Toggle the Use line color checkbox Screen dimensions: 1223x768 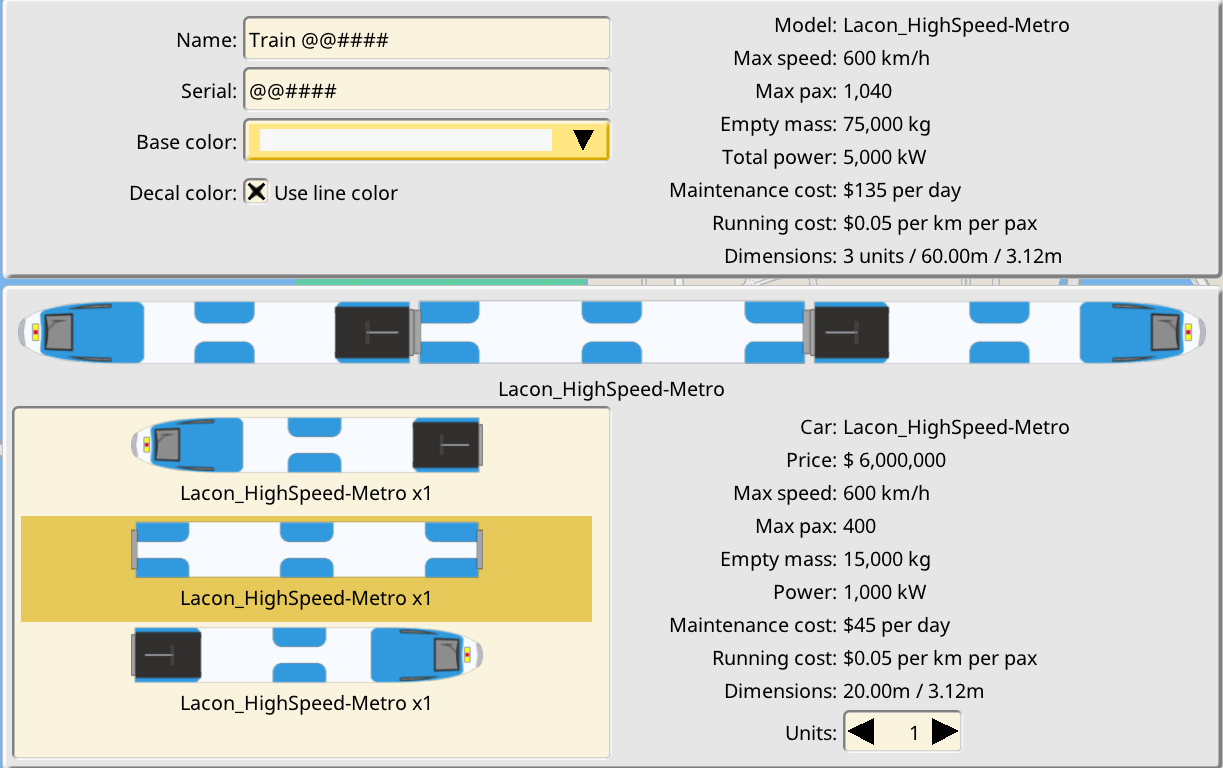[x=257, y=192]
